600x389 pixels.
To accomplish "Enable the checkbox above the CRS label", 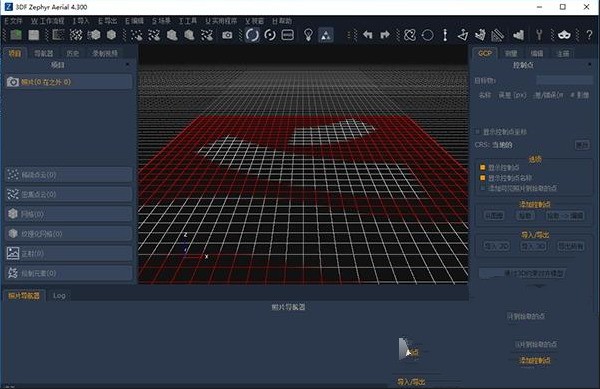I will (478, 132).
